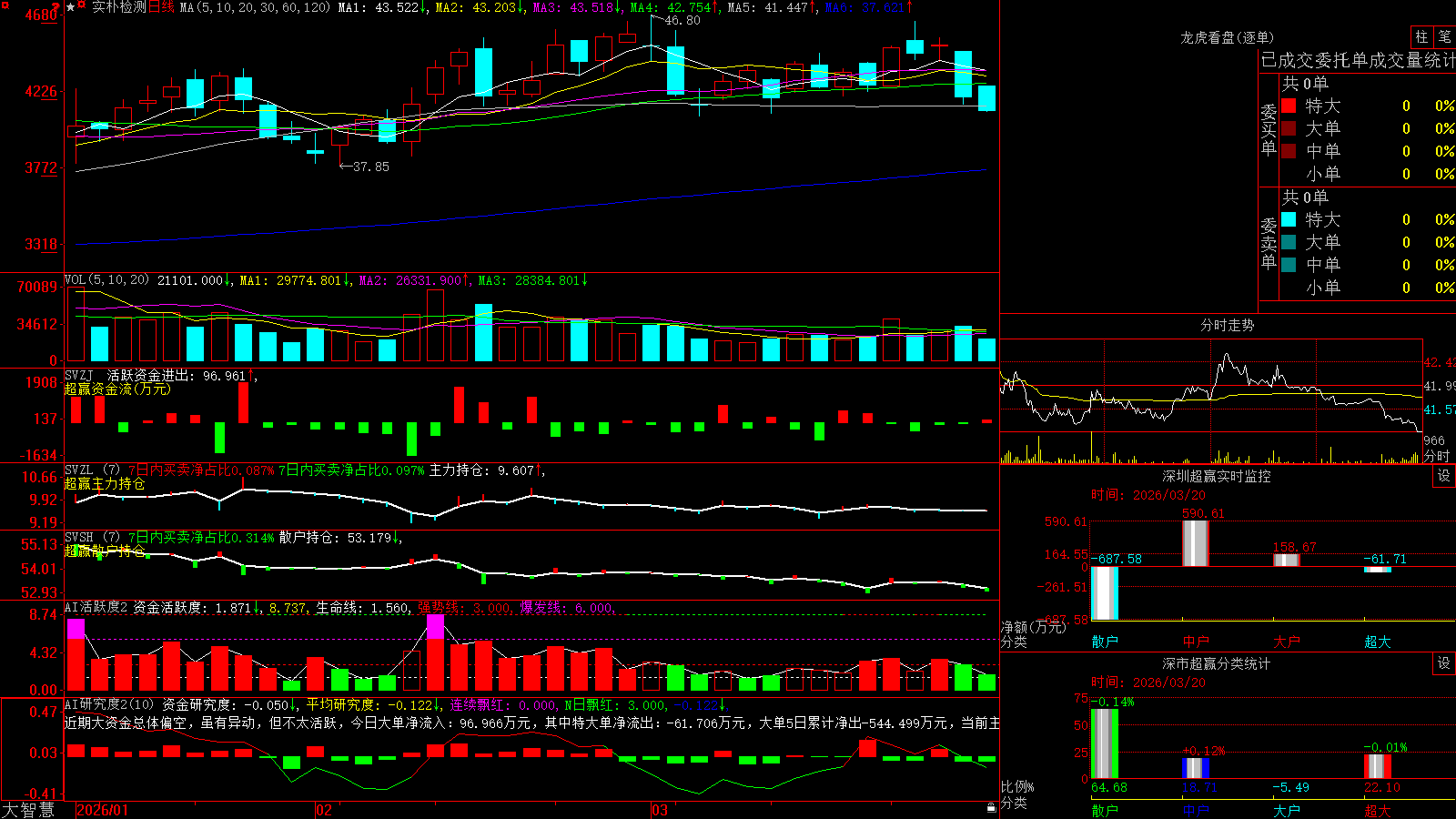Click the 中户 bar labeled 590.61
The width and height of the screenshot is (1456, 819).
pyautogui.click(x=1196, y=543)
